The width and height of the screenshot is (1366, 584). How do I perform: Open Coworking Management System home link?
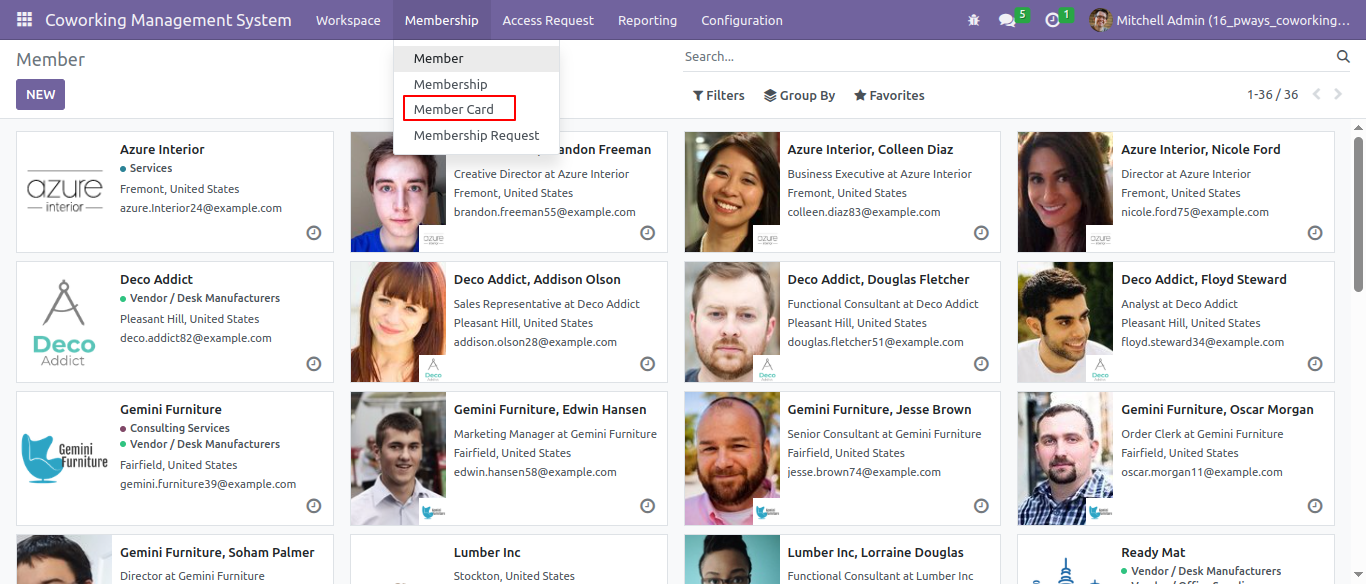pyautogui.click(x=168, y=20)
